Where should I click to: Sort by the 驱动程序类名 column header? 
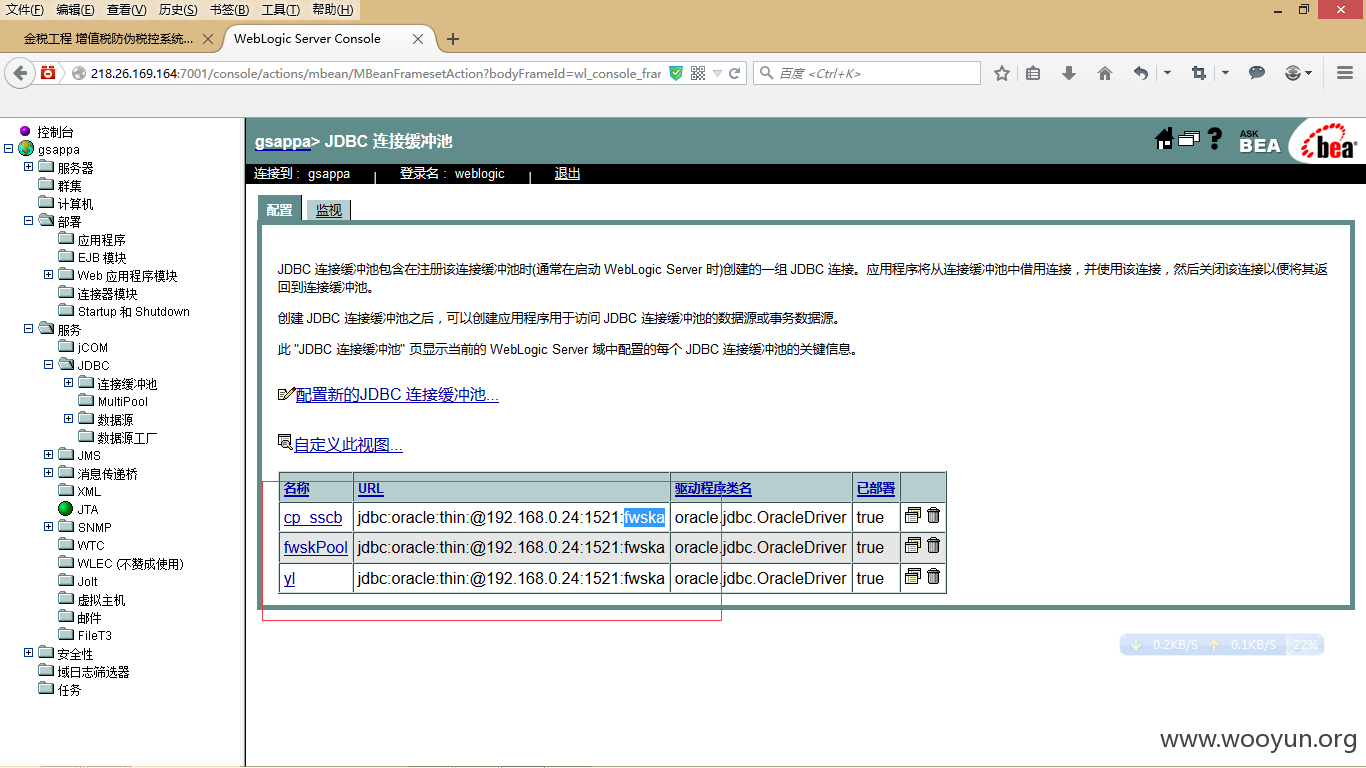coord(713,488)
